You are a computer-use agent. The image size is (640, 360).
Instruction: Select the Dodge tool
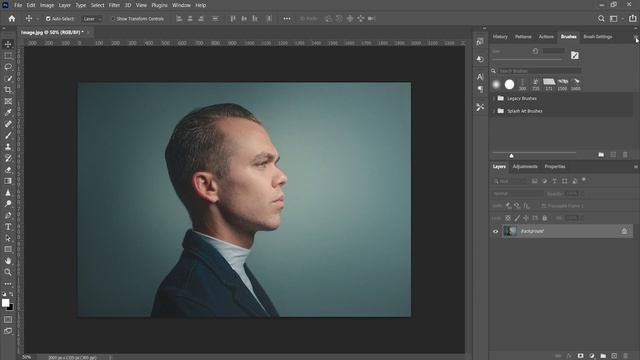coord(8,204)
